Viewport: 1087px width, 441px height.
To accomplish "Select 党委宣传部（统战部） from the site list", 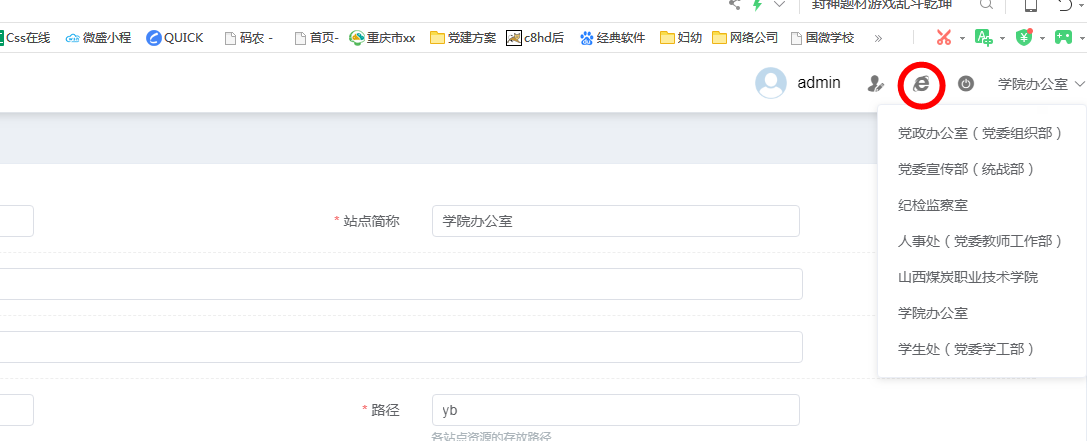I will 966,169.
